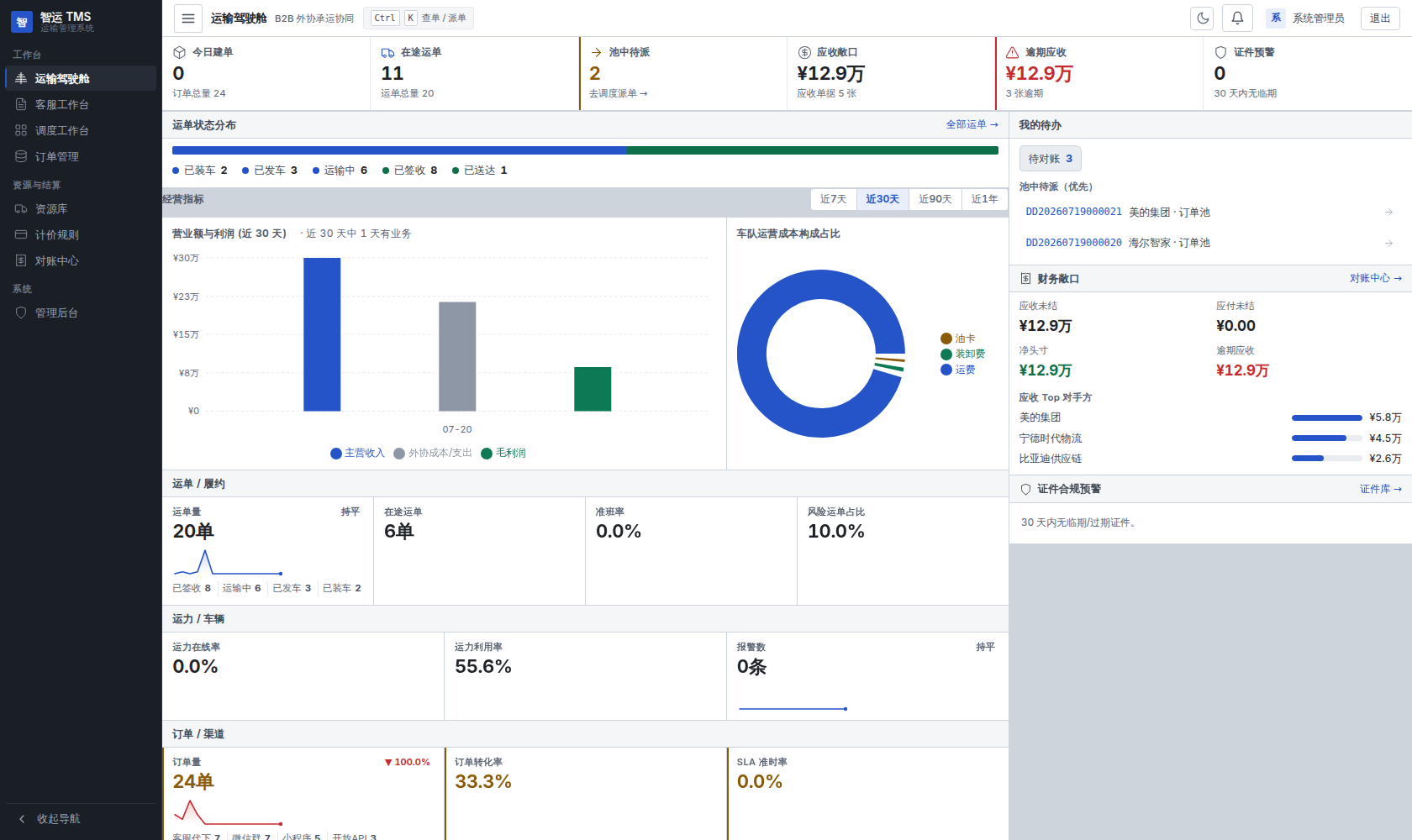
Task: Open the 全部运单 link
Action: click(x=972, y=124)
